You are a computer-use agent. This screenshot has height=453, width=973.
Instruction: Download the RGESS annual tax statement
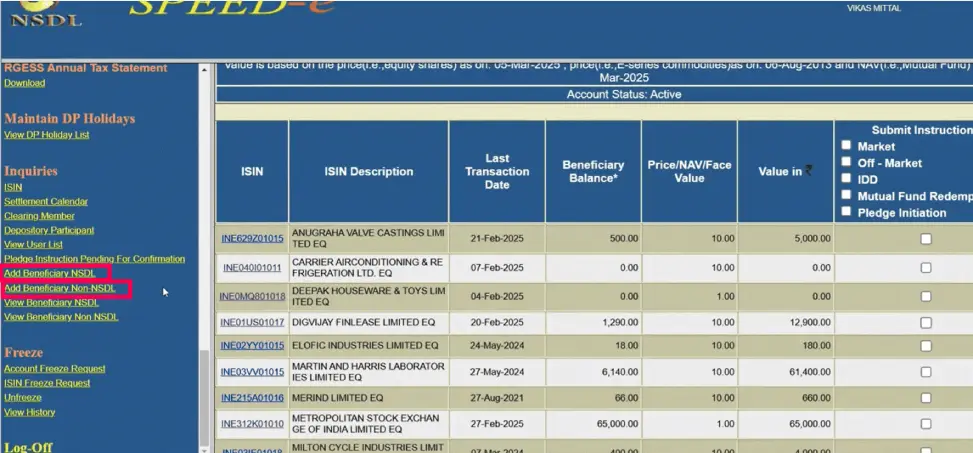coord(24,83)
